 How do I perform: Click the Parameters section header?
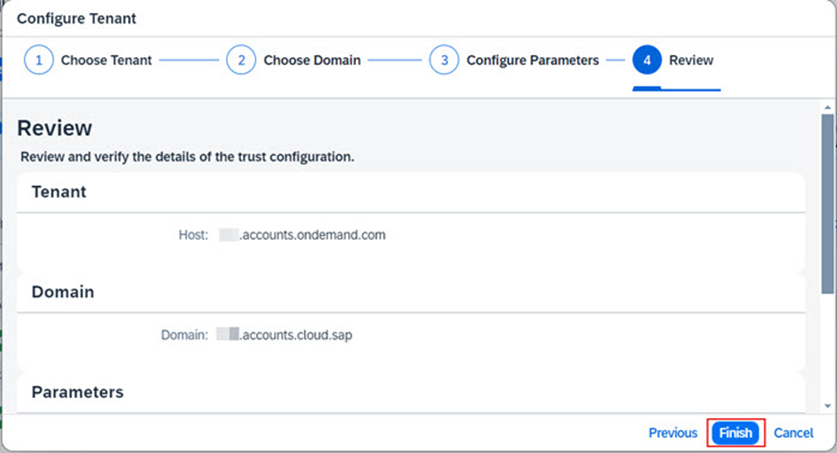[x=78, y=392]
